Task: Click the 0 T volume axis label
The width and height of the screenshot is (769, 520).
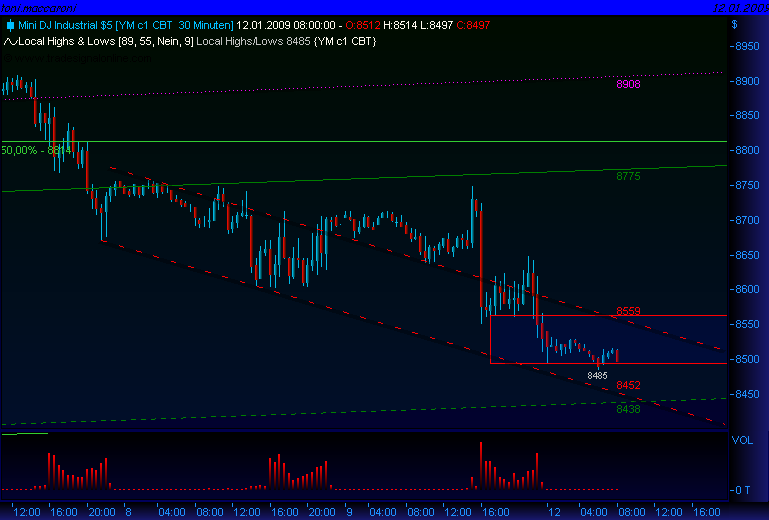Action: pos(741,490)
